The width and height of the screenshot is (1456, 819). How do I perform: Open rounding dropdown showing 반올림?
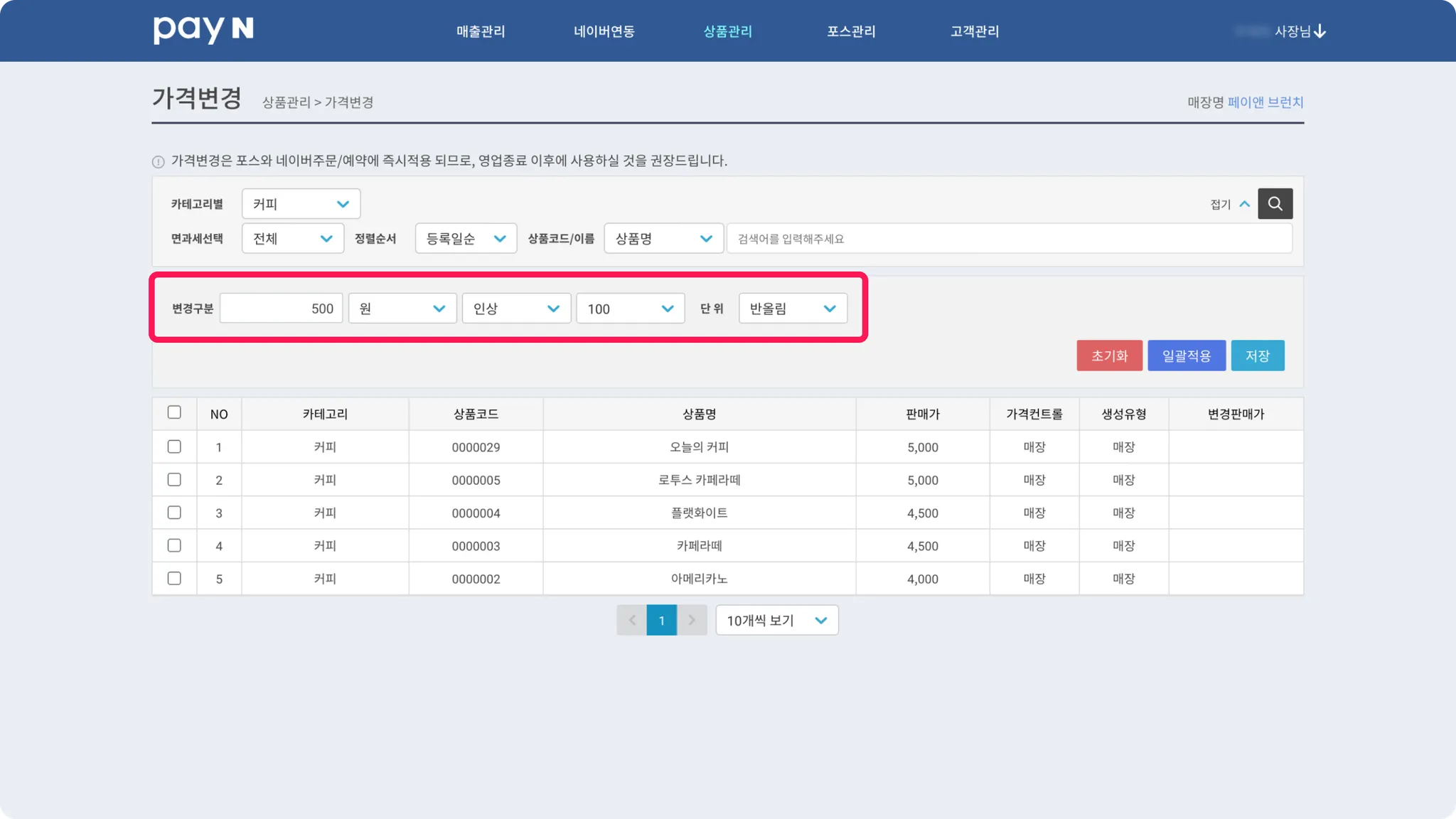click(x=793, y=309)
